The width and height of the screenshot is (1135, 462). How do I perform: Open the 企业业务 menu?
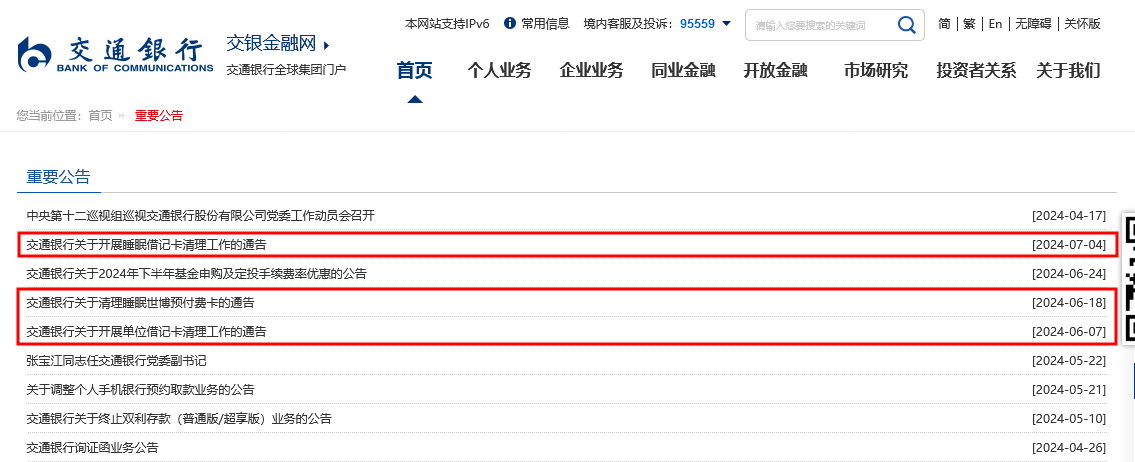(591, 70)
